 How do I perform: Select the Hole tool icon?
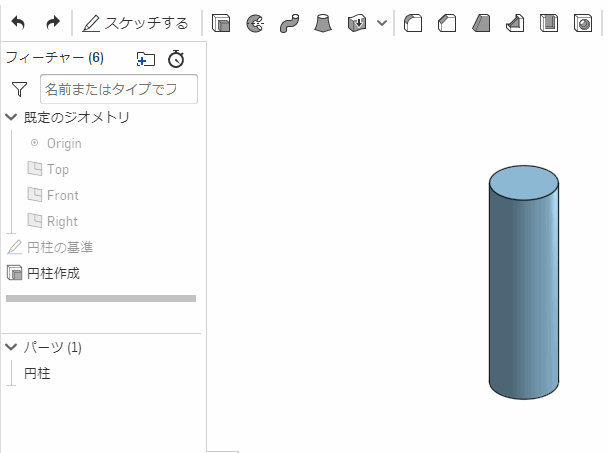pos(582,22)
